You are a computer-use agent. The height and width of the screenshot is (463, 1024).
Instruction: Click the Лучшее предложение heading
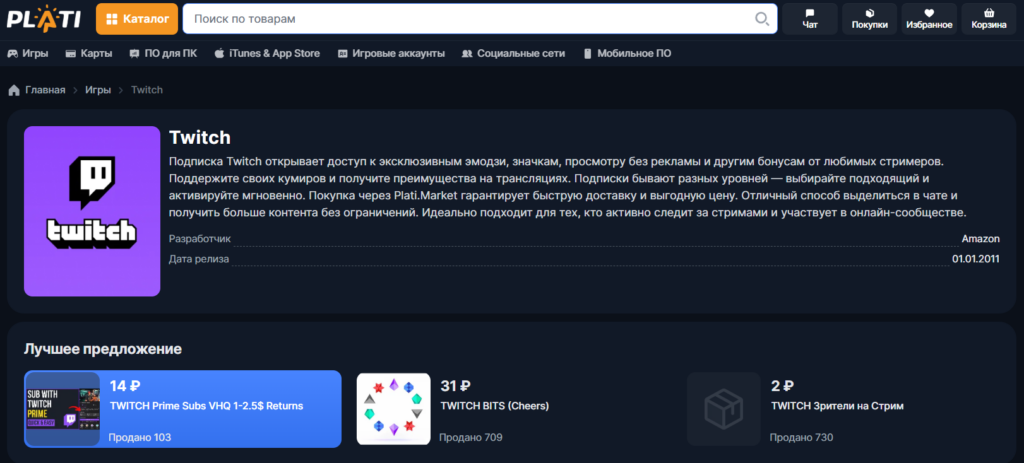click(103, 349)
